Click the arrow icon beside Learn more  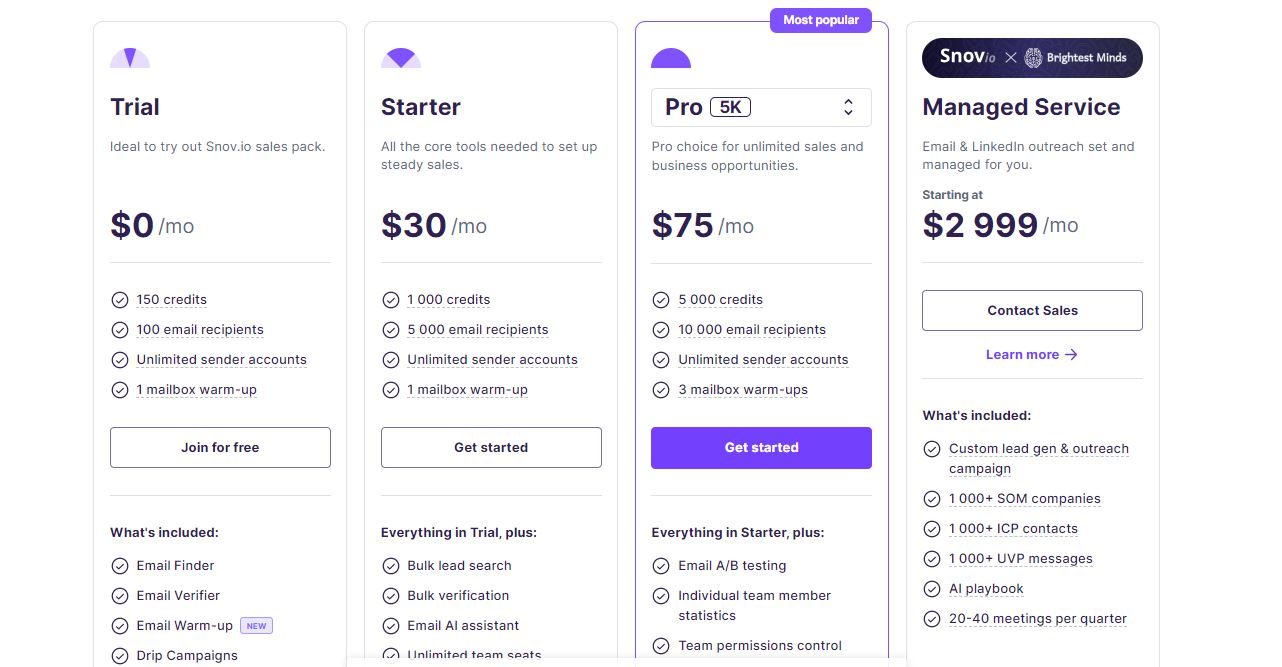(1071, 354)
